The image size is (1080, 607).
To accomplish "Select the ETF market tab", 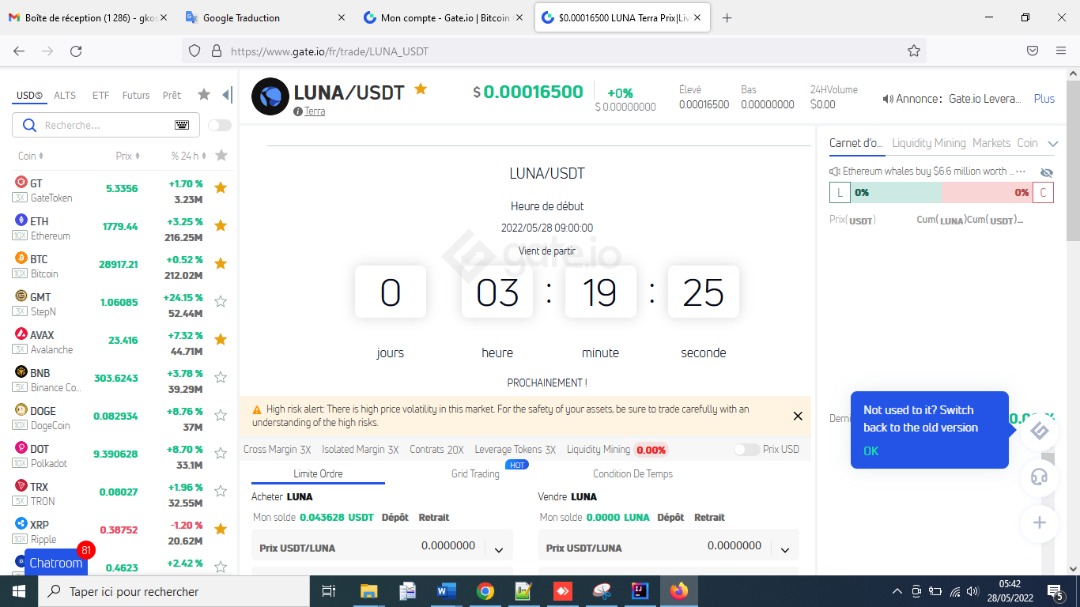I will click(x=101, y=95).
